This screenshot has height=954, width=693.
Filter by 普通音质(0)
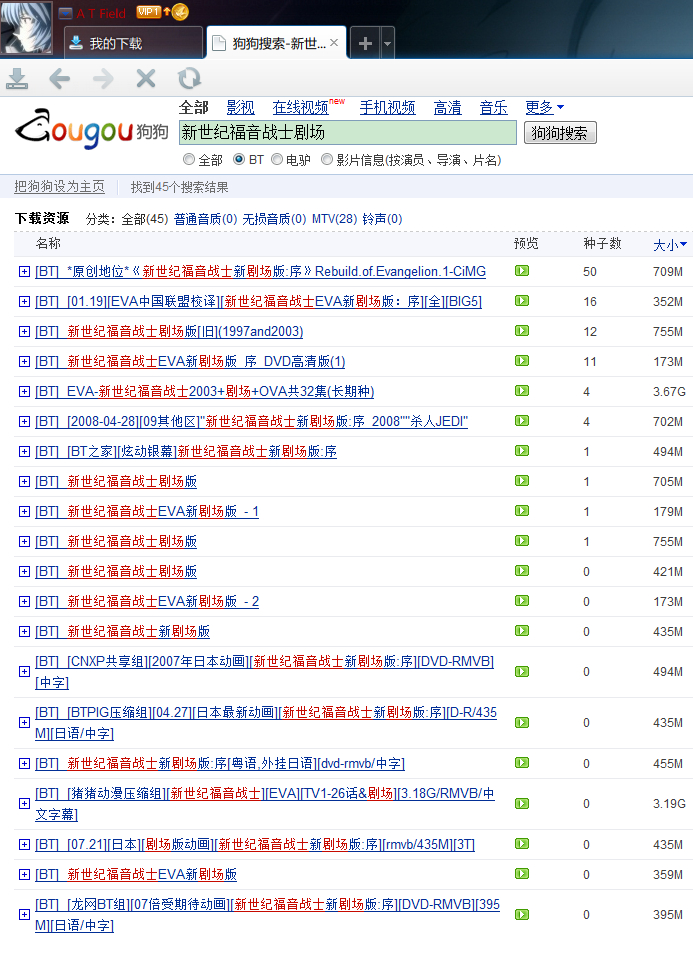pos(206,219)
